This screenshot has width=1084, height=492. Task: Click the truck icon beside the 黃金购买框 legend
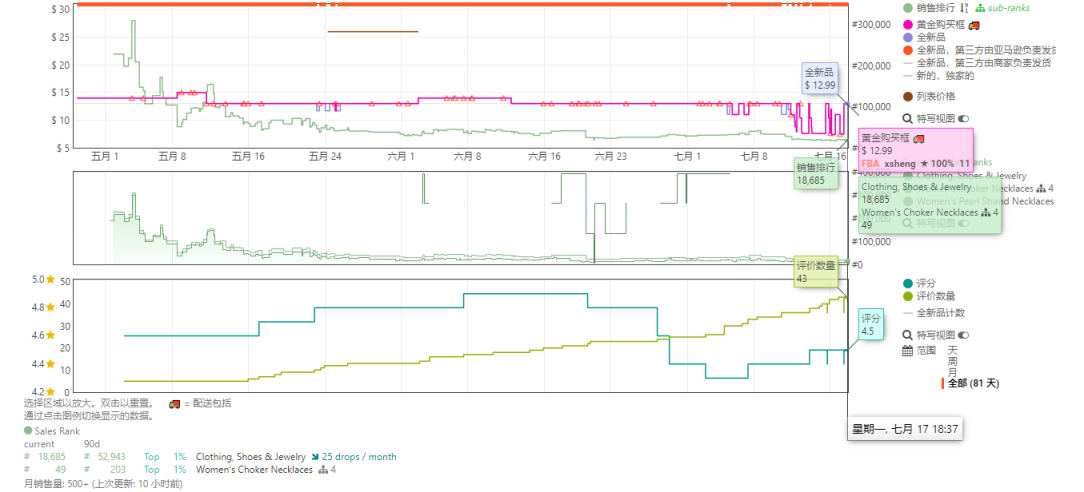click(974, 25)
